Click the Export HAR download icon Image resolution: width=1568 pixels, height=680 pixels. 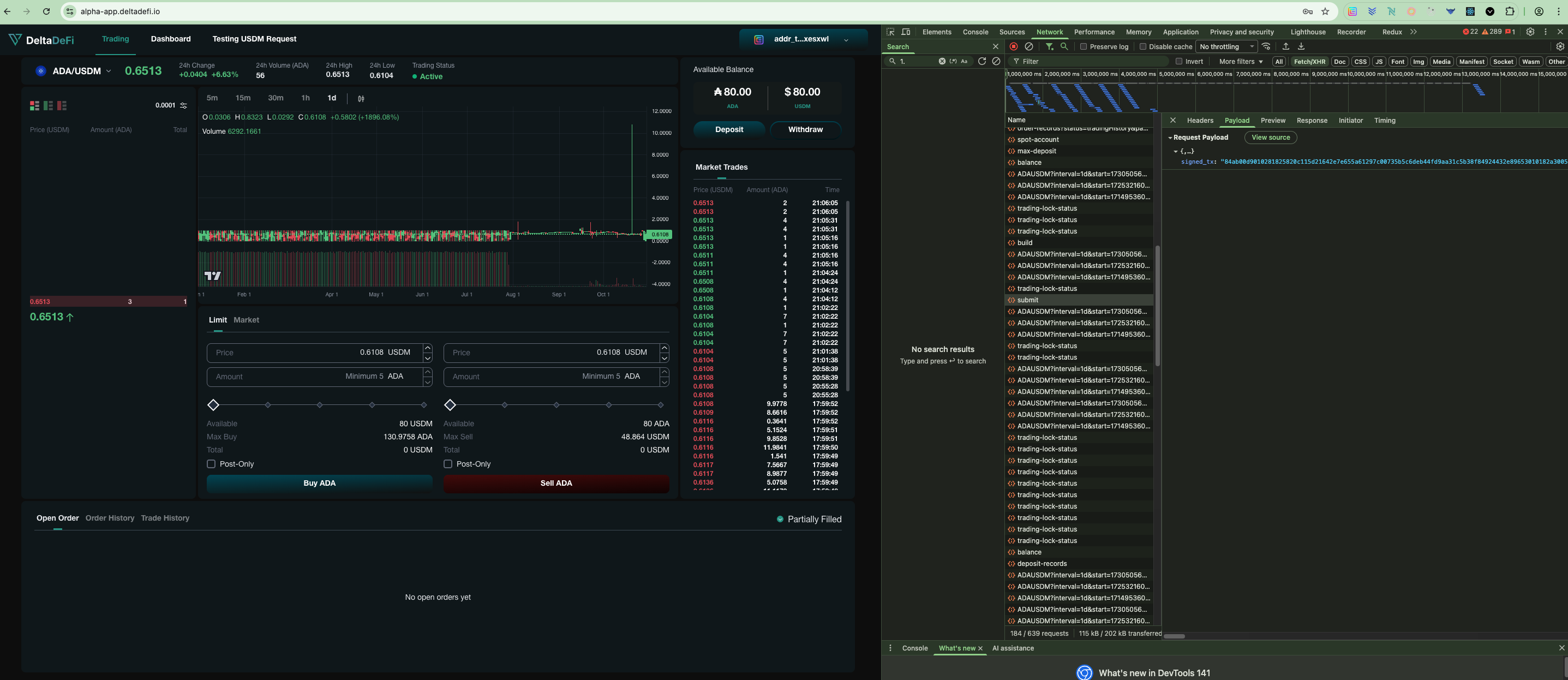1301,46
